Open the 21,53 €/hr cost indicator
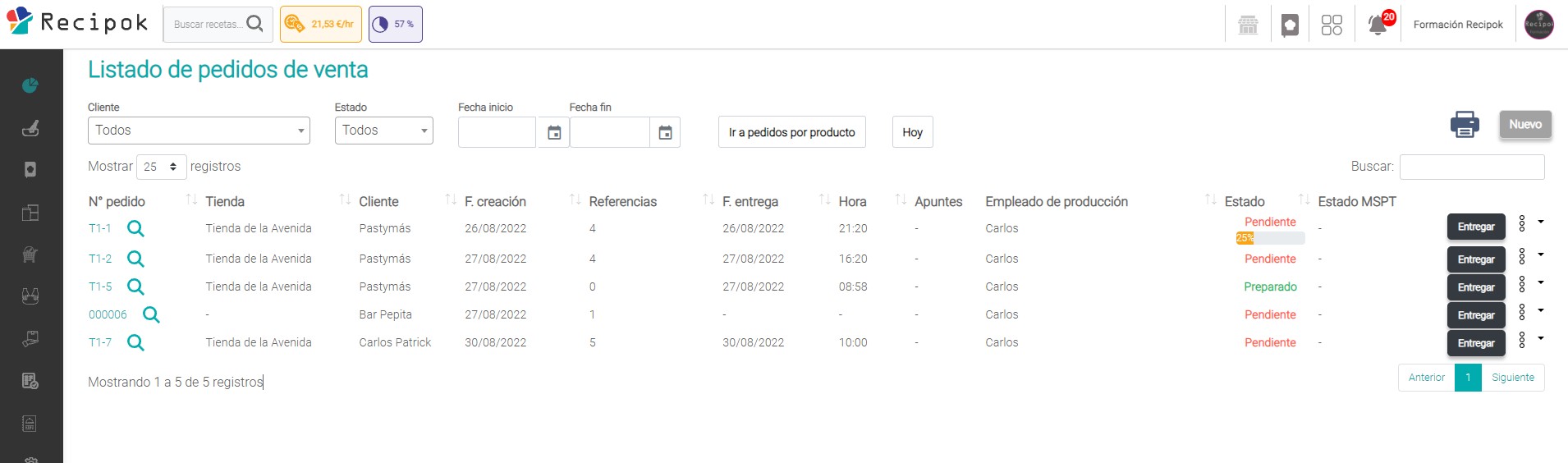 click(321, 24)
